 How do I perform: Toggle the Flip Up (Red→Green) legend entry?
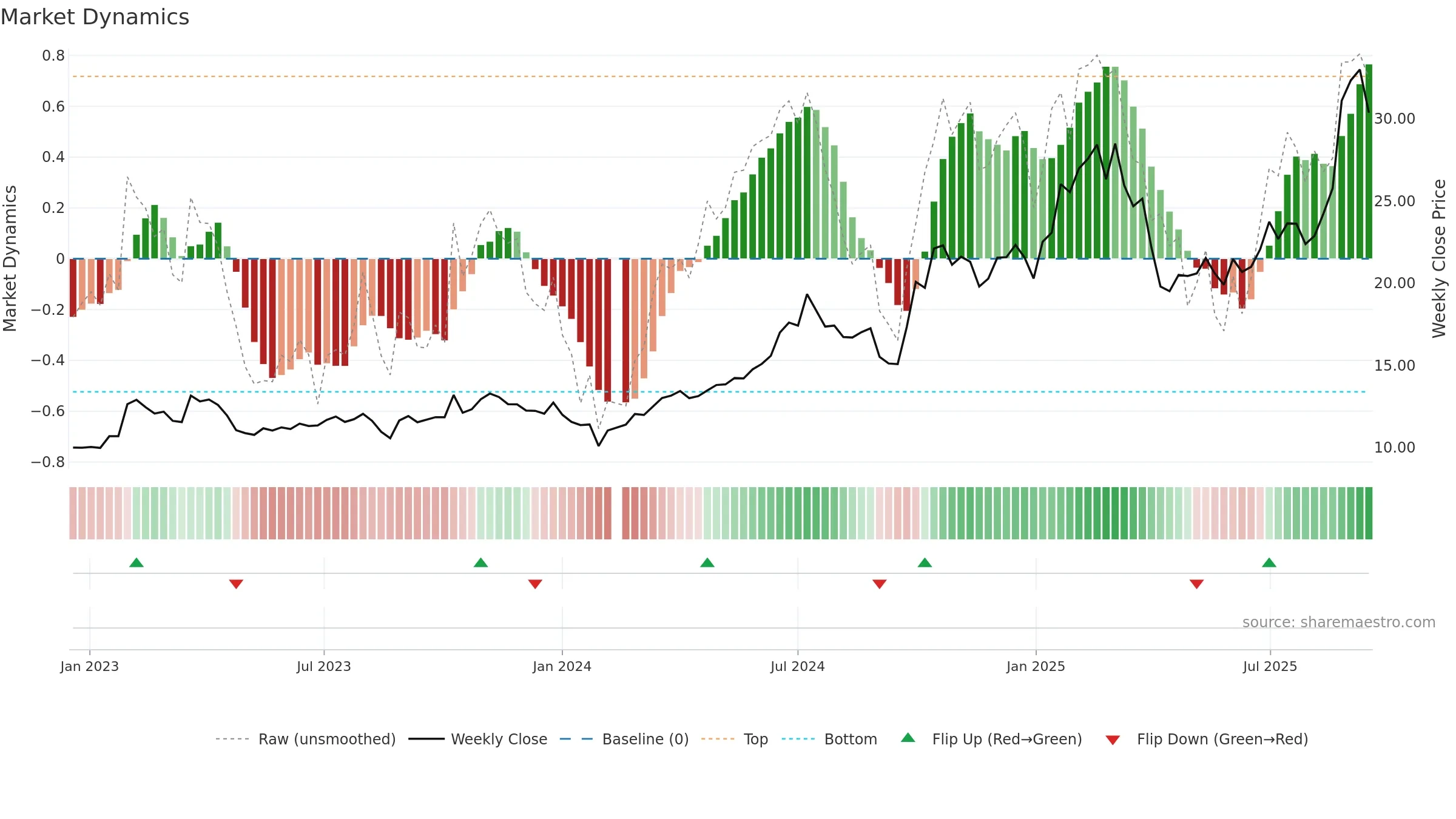pyautogui.click(x=991, y=739)
